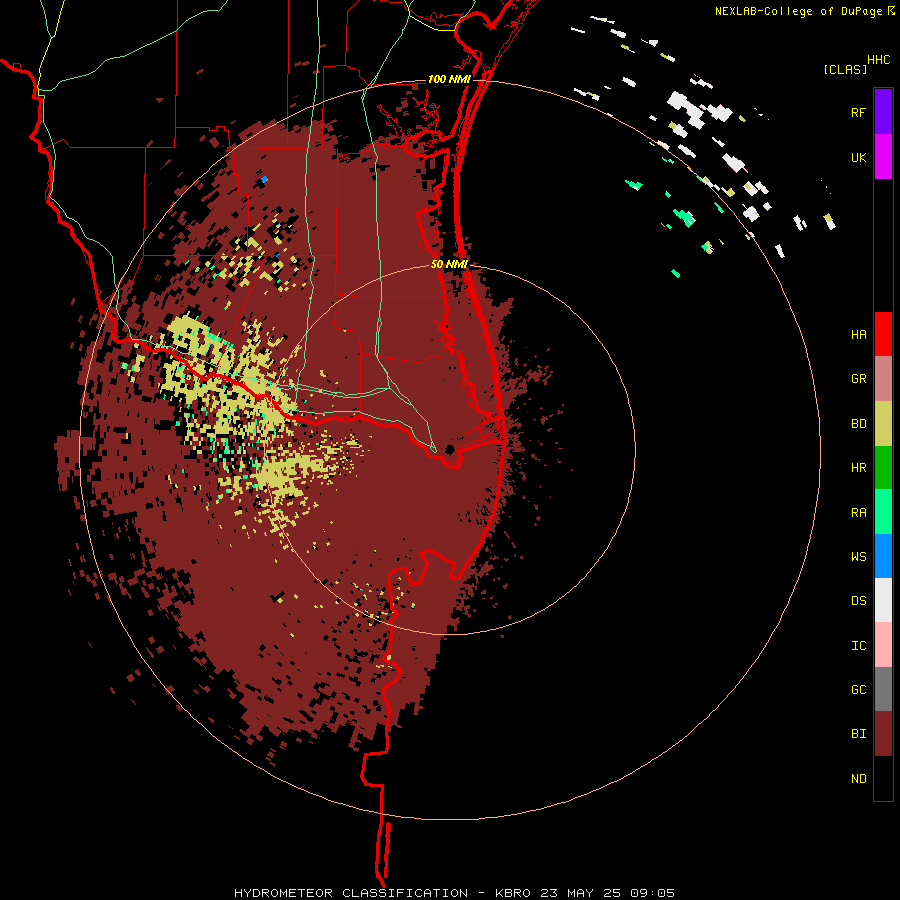Viewport: 900px width, 900px height.
Task: Click the 'NEXLAB-College of DuPage' credit text
Action: click(798, 11)
